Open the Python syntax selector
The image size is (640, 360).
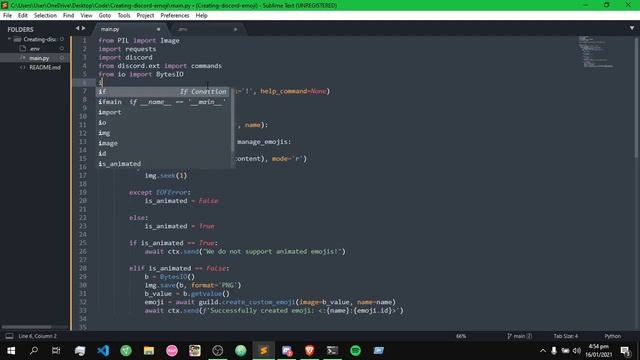tap(612, 336)
